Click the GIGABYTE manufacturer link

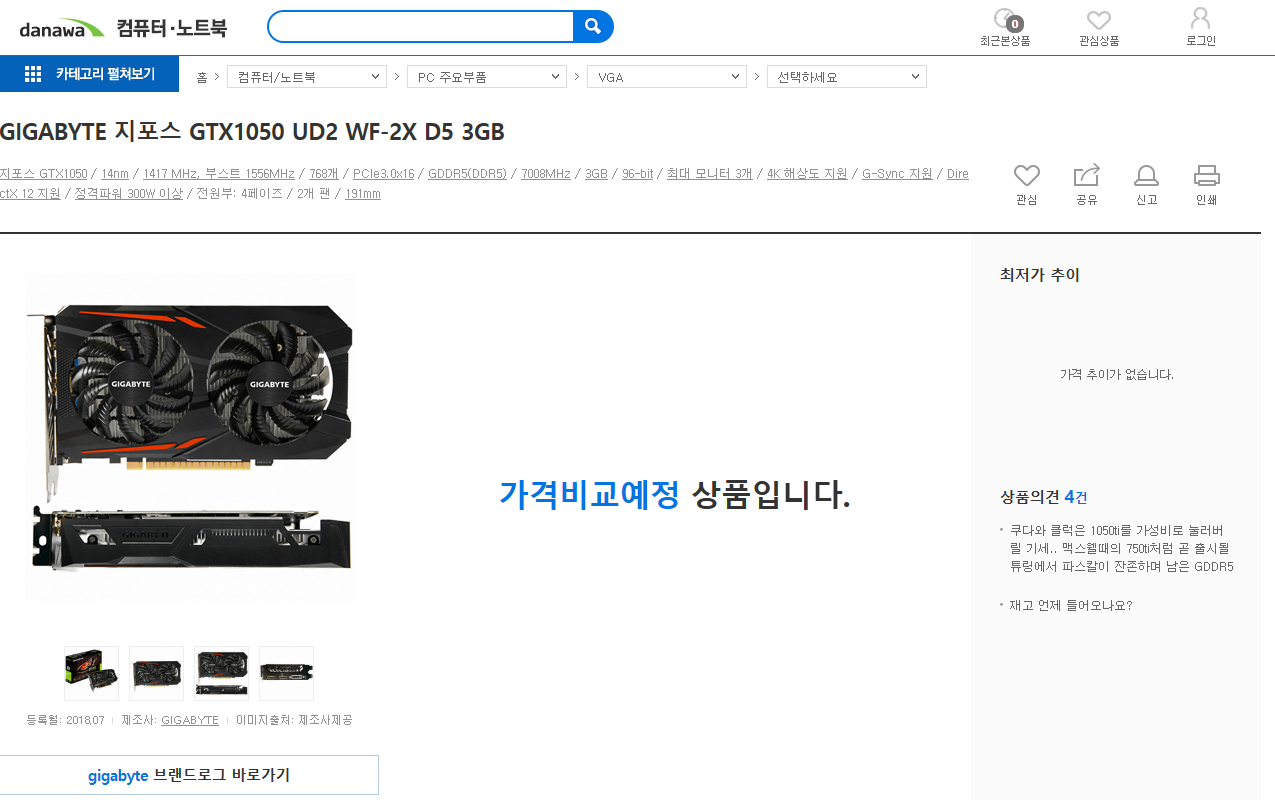tap(190, 720)
